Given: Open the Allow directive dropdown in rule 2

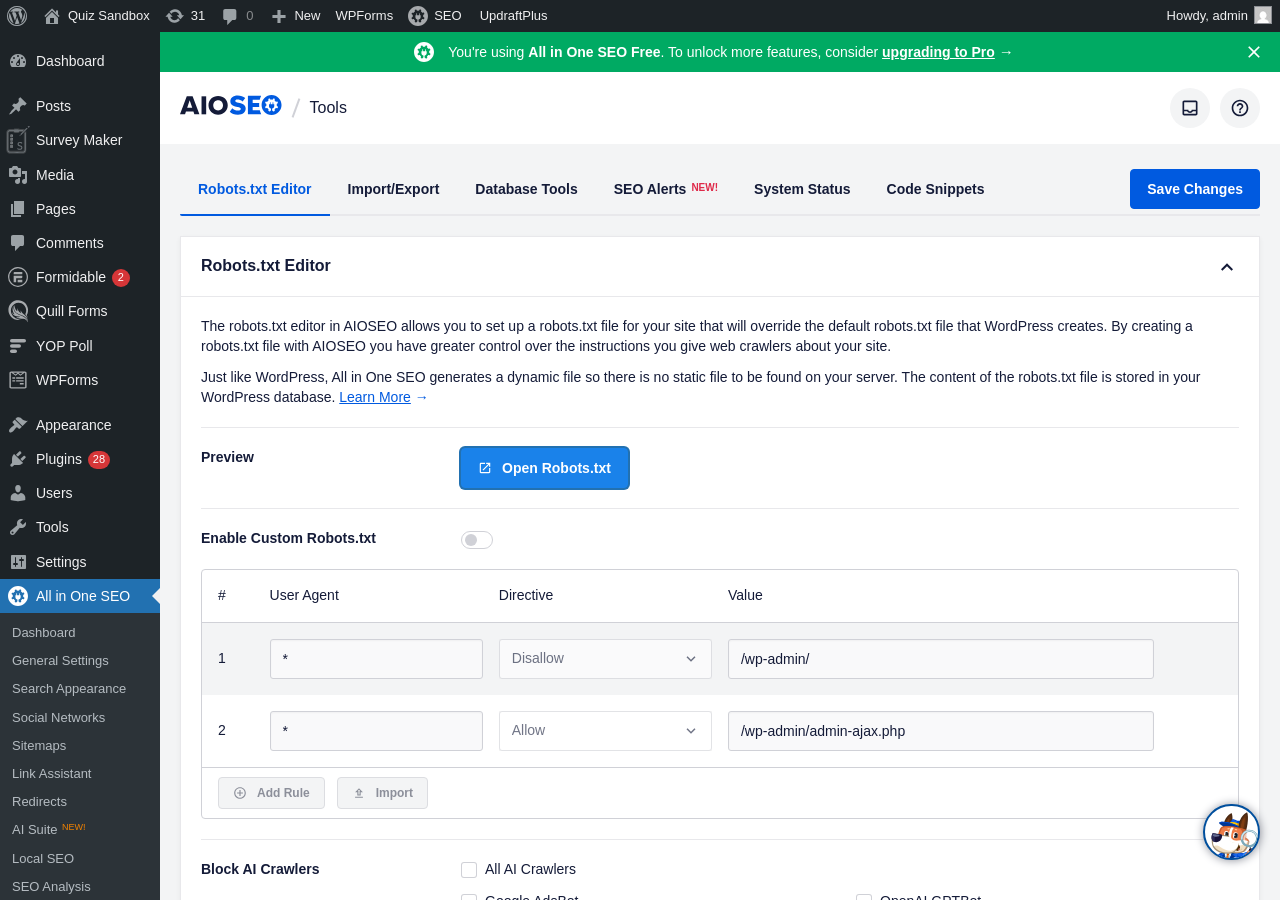Looking at the screenshot, I should tap(605, 731).
